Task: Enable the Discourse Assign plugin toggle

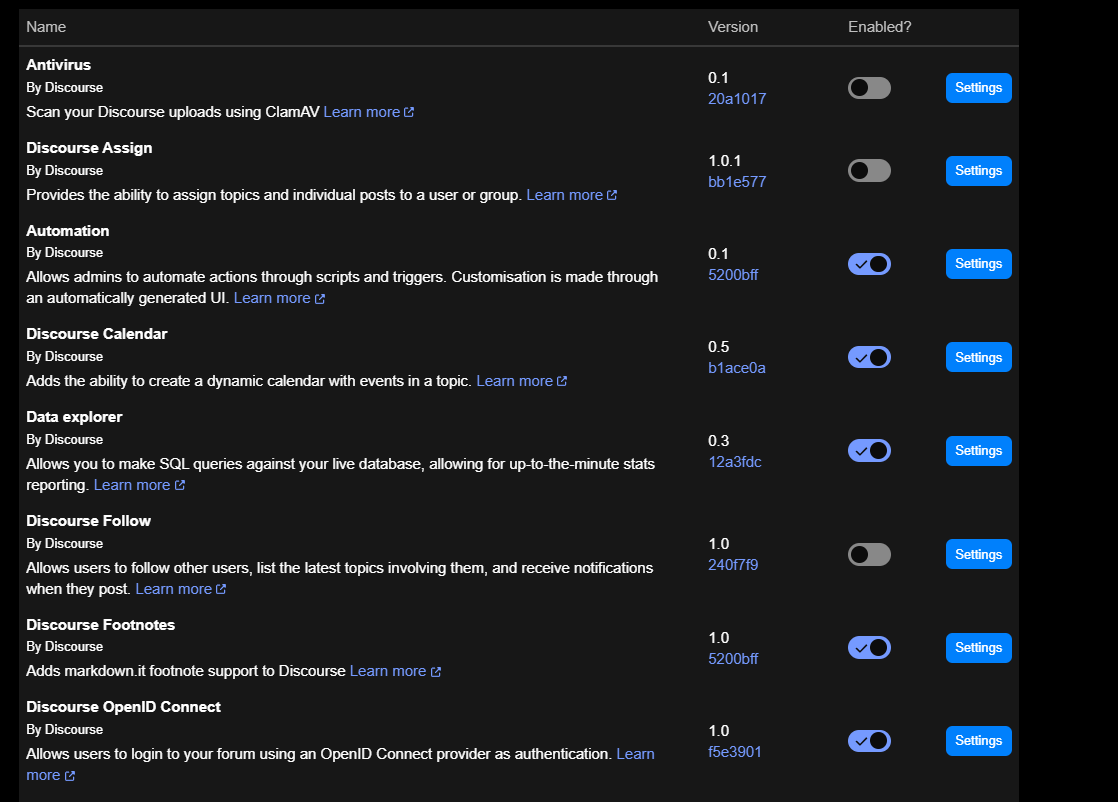Action: [x=869, y=170]
